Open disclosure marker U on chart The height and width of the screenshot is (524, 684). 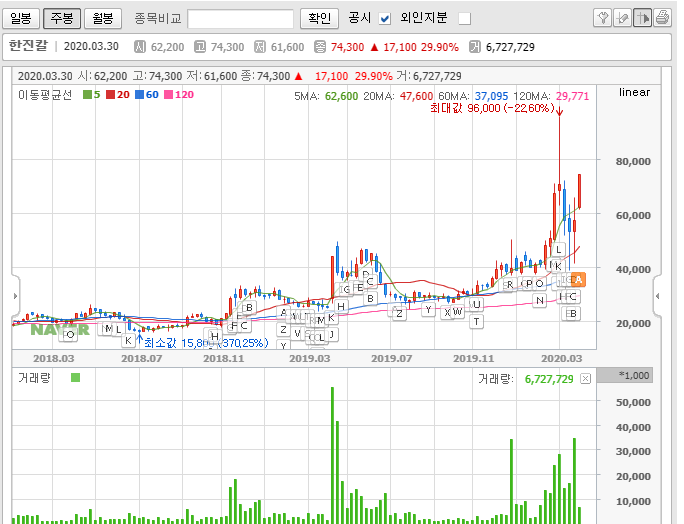tap(476, 304)
